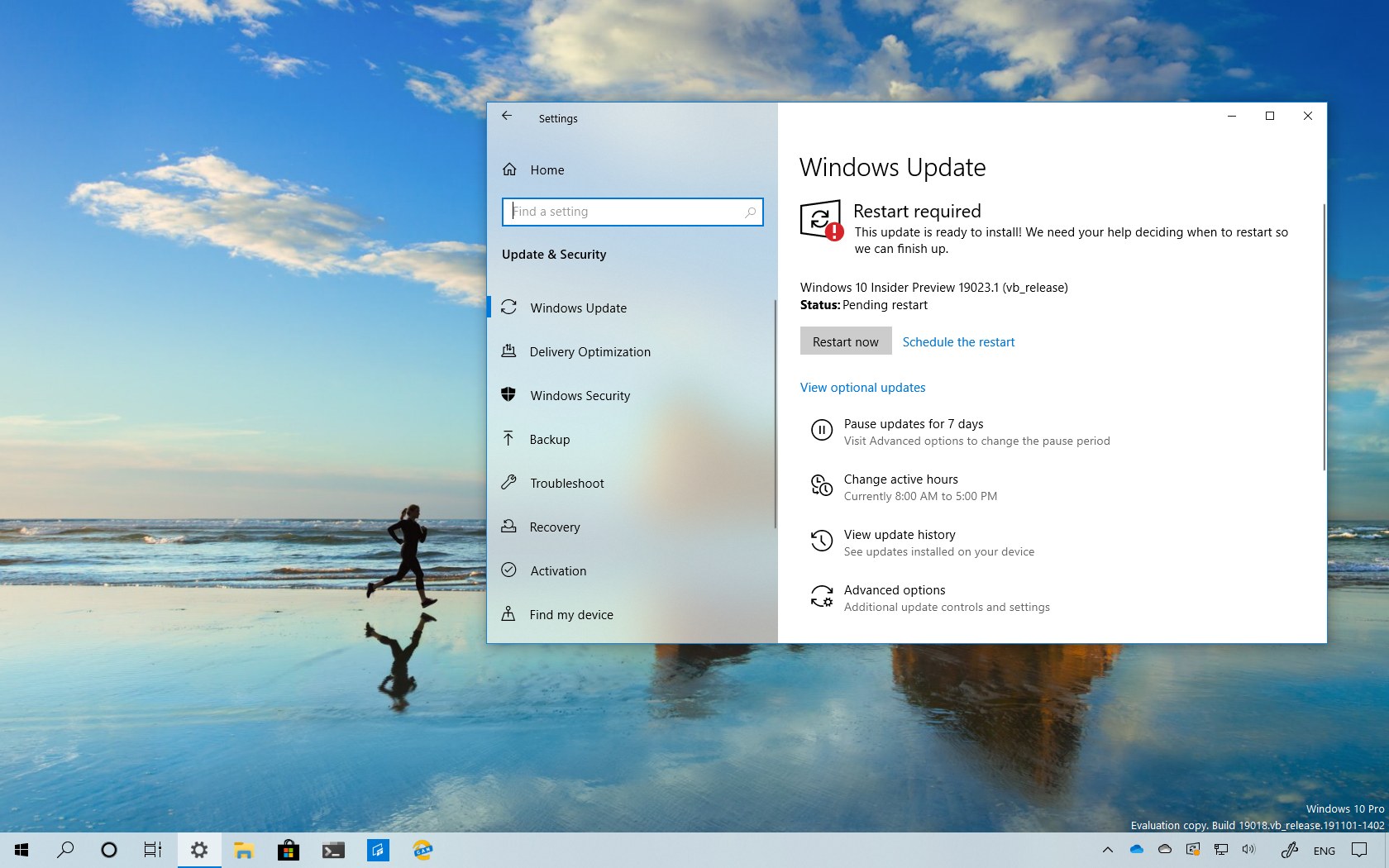Select the Find my device icon

(x=510, y=614)
